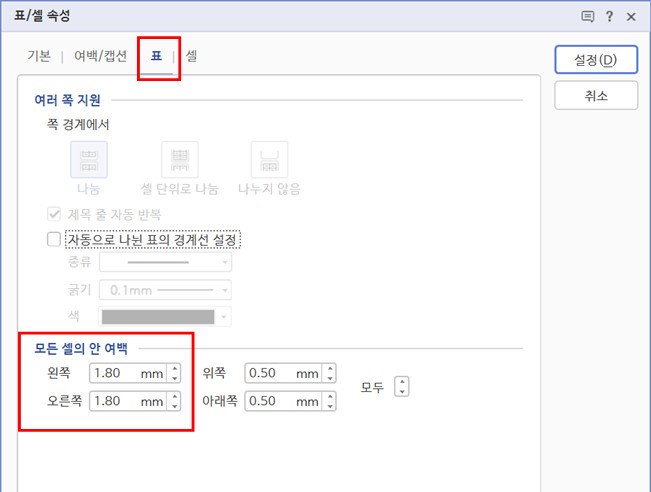Image resolution: width=651 pixels, height=492 pixels.
Task: Close the 표/셀 속성 dialog
Action: coord(631,17)
